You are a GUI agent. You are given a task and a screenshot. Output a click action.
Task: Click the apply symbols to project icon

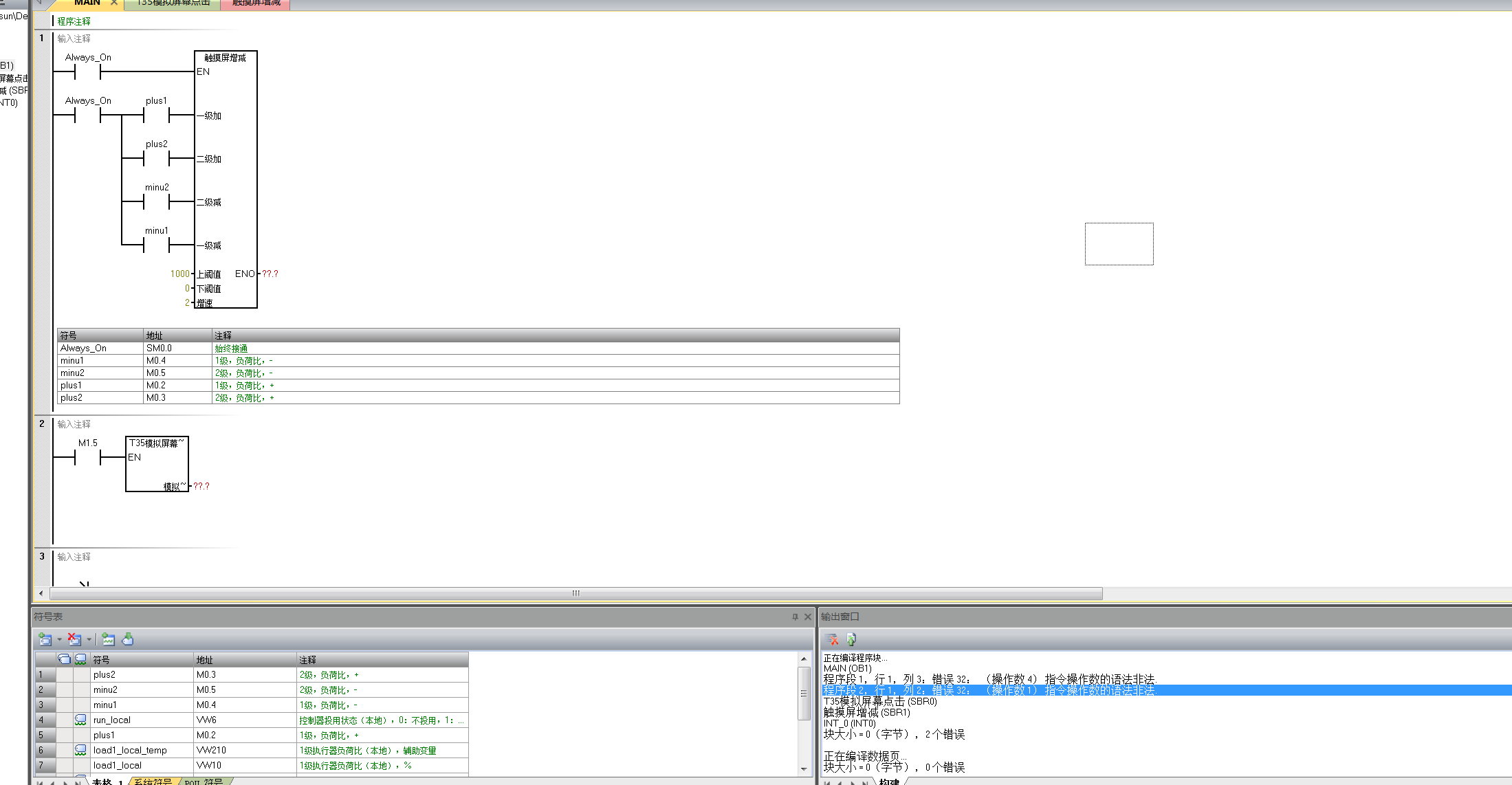coord(128,639)
